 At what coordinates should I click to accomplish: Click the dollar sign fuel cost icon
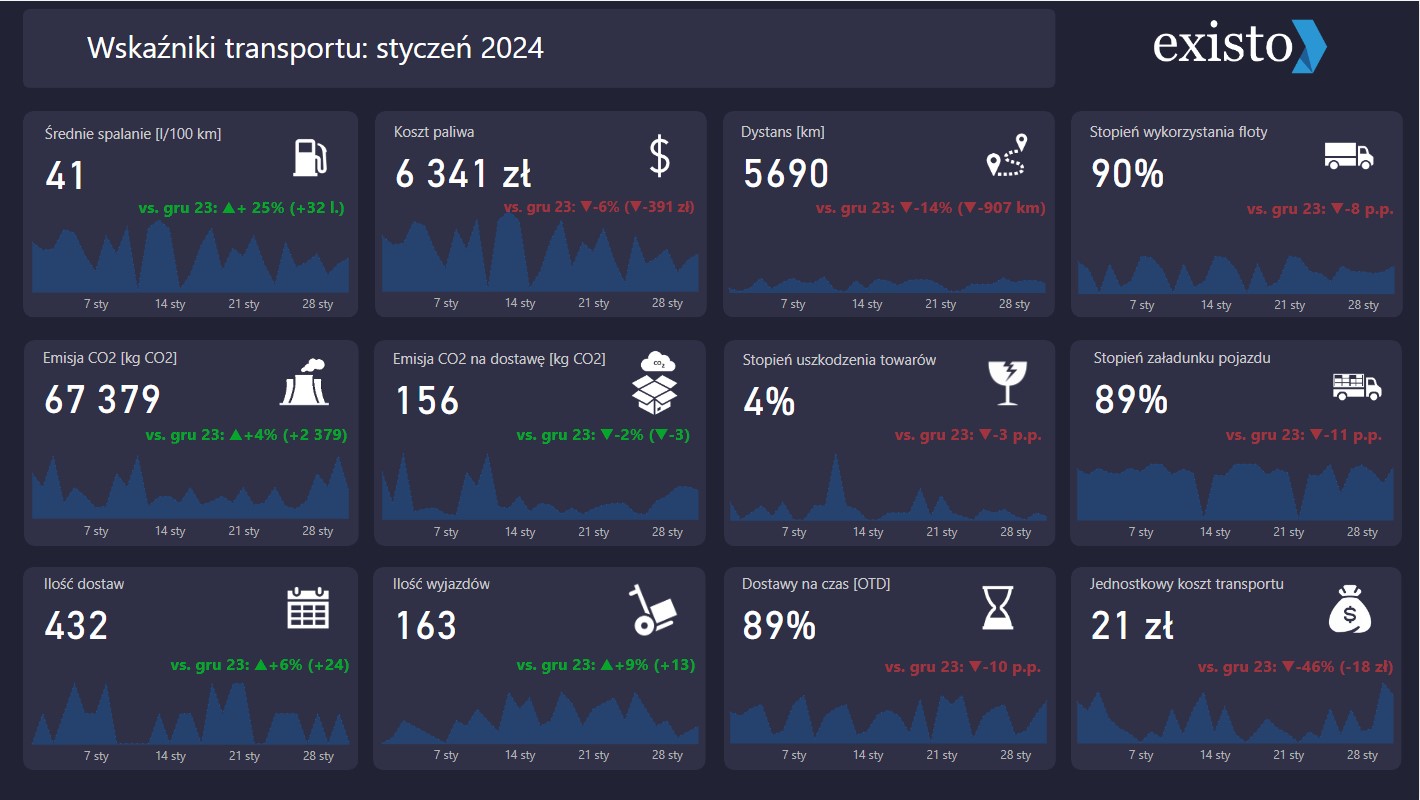pyautogui.click(x=659, y=157)
